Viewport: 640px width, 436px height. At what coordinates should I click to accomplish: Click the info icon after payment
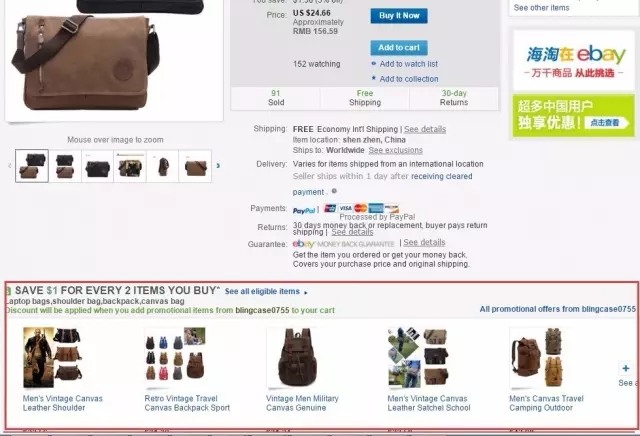tap(334, 191)
